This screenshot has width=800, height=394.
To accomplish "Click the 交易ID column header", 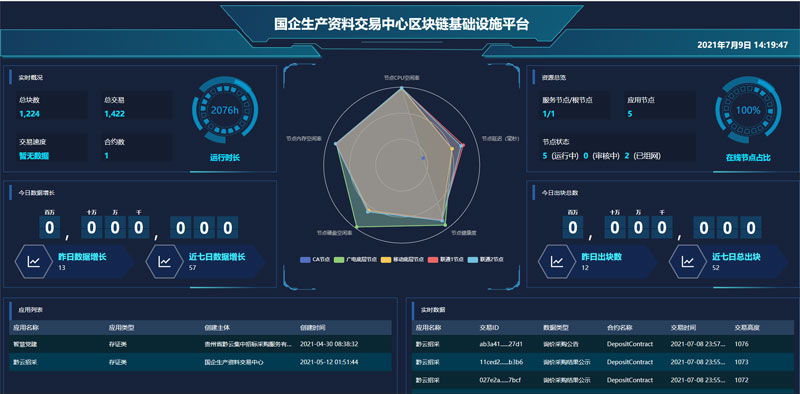I will tap(489, 328).
